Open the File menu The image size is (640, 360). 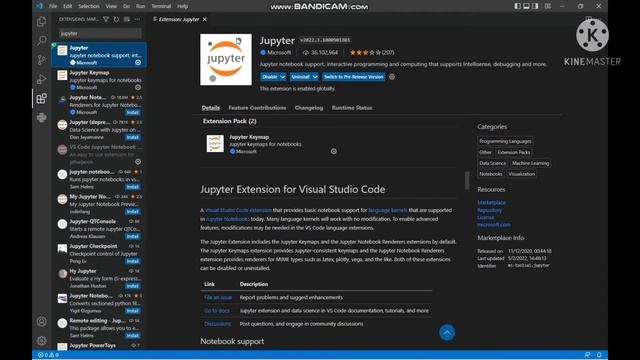click(x=53, y=6)
